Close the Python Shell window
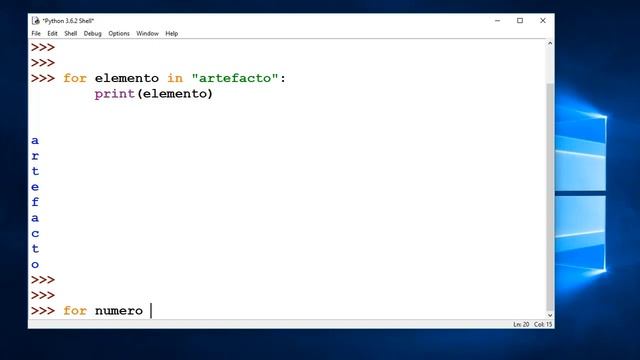This screenshot has width=640, height=360. click(542, 20)
